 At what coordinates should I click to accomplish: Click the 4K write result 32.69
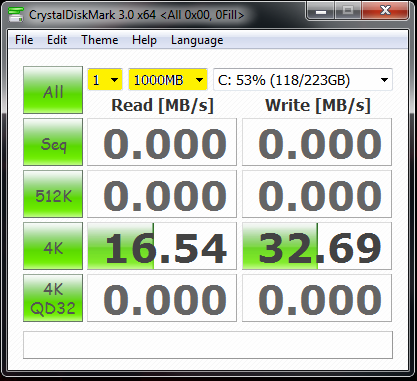317,246
